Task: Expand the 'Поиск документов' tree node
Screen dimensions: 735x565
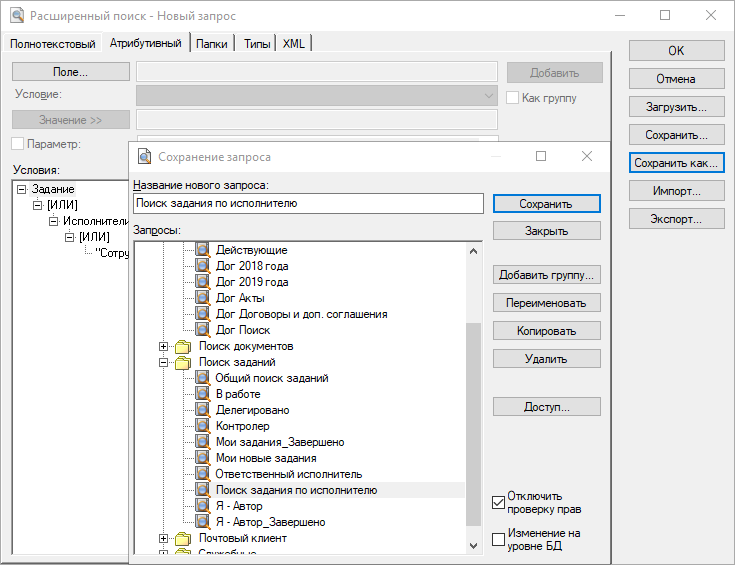Action: tap(165, 346)
